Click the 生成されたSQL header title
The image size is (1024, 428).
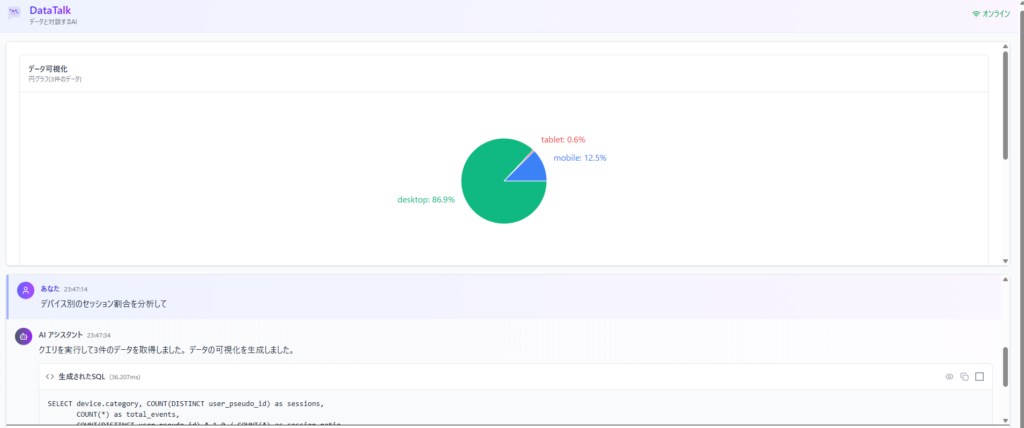pos(81,377)
